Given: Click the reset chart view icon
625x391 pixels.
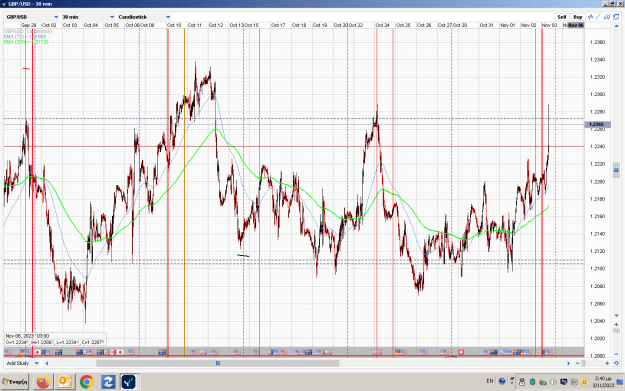Looking at the screenshot, I should [616, 363].
